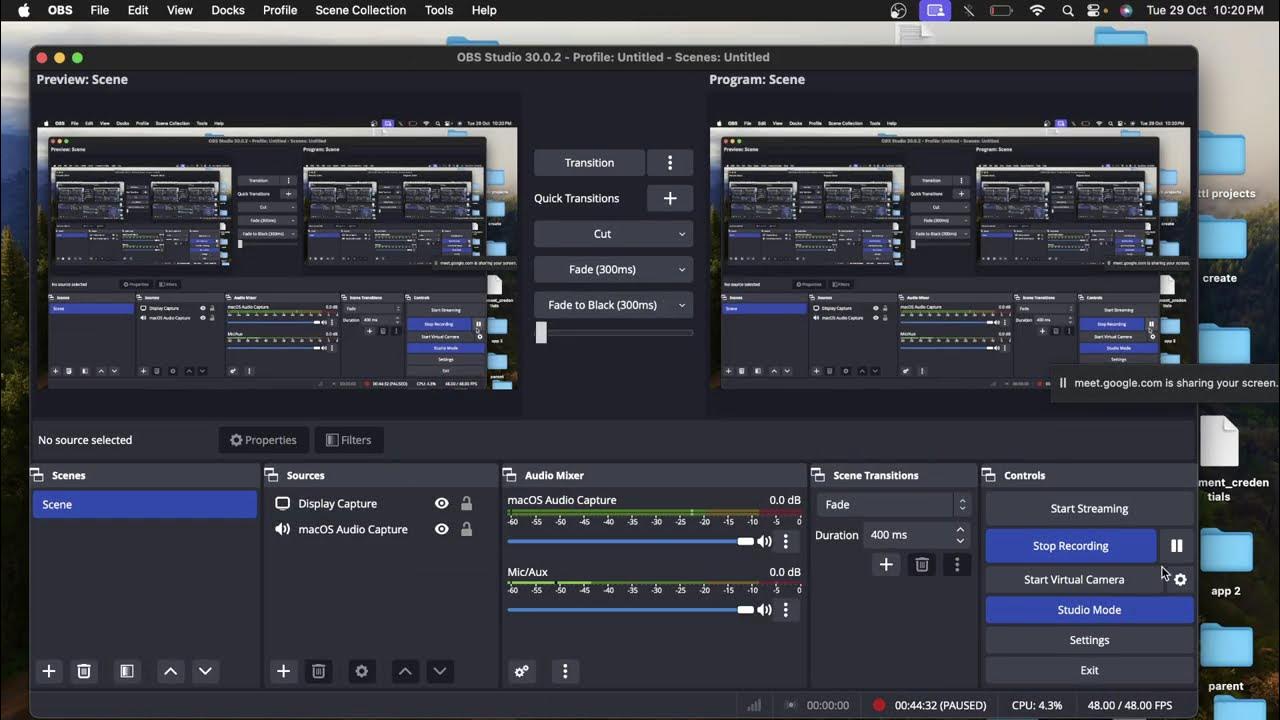Image resolution: width=1280 pixels, height=720 pixels.
Task: Click Stop Recording
Action: (1070, 546)
